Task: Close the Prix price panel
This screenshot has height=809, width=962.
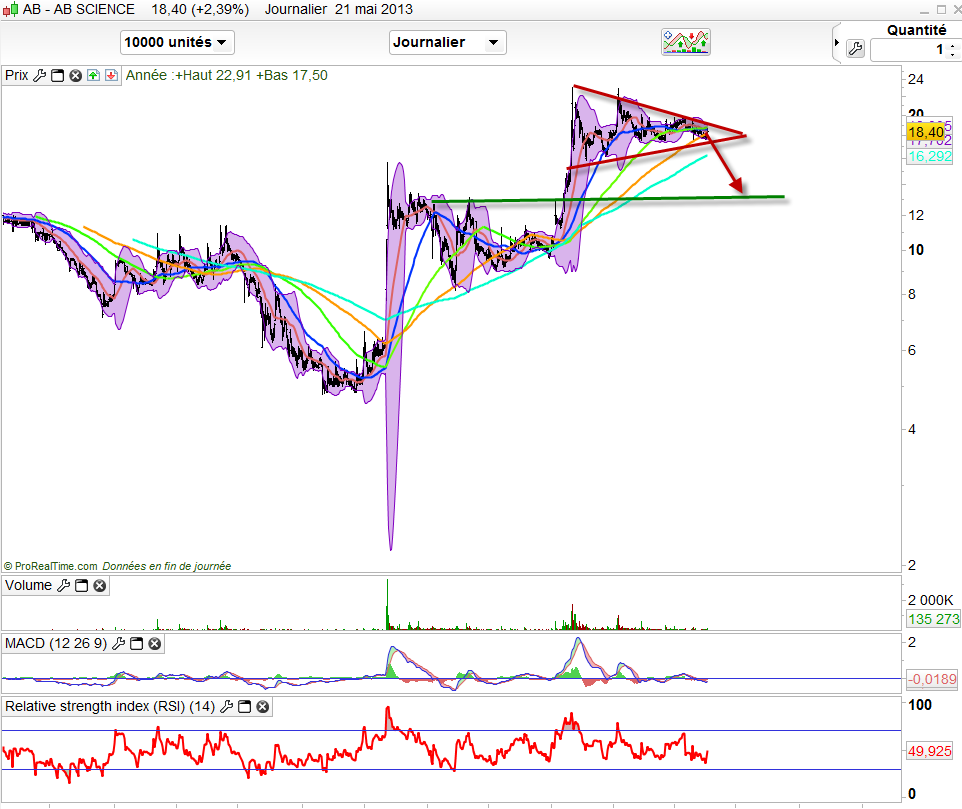Action: (x=75, y=75)
